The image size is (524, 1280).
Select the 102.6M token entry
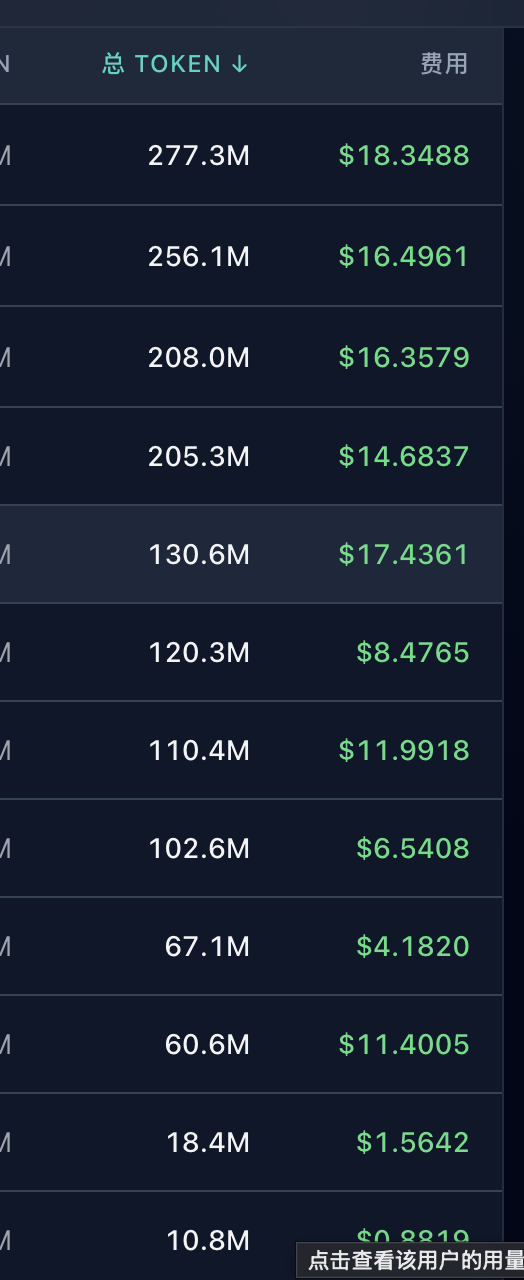[x=251, y=848]
